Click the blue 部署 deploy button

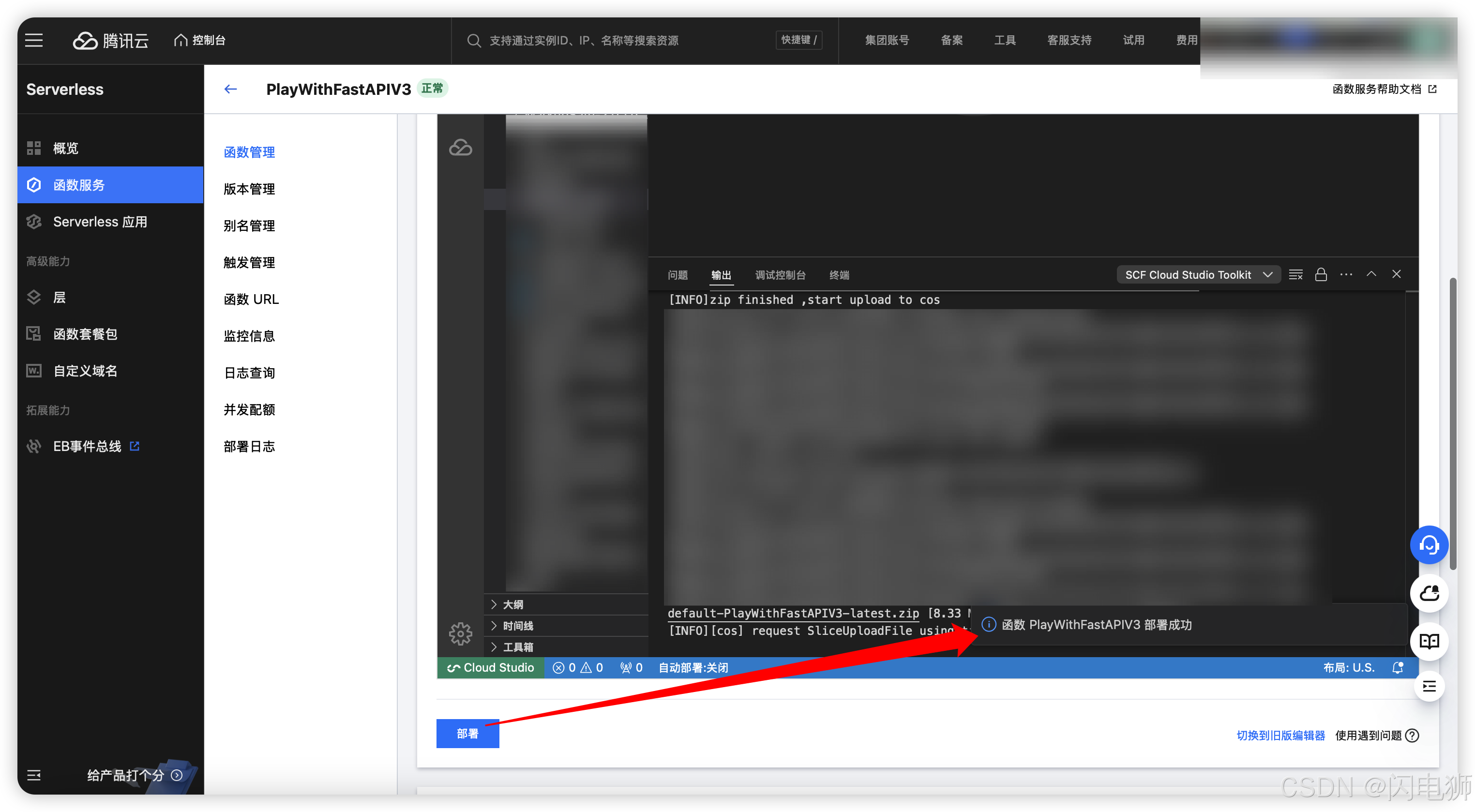pyautogui.click(x=467, y=734)
